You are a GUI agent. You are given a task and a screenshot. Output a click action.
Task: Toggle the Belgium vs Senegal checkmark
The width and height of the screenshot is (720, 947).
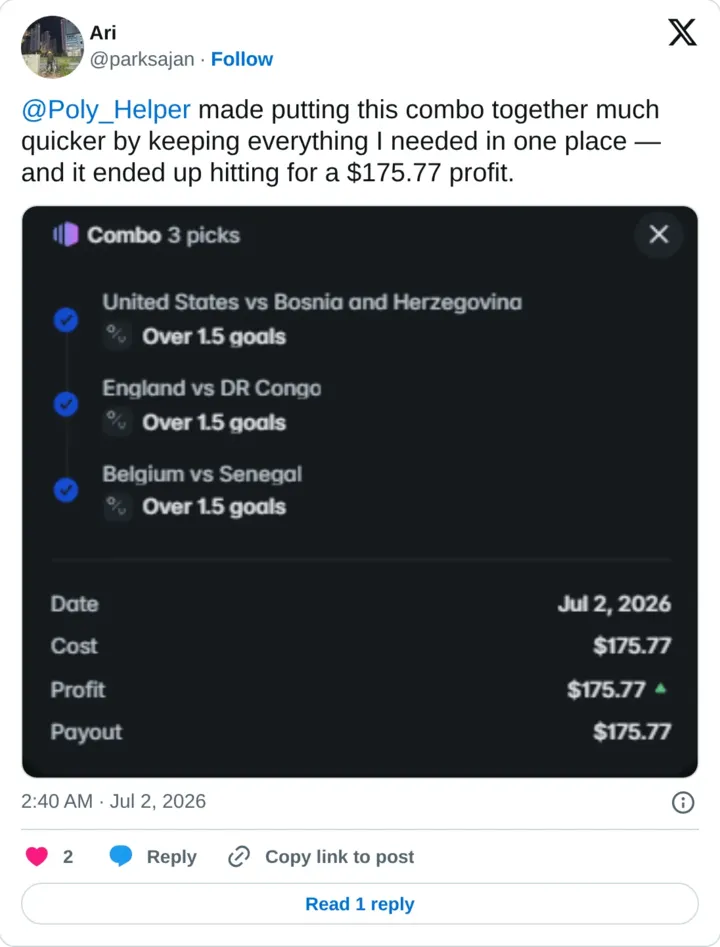coord(66,490)
